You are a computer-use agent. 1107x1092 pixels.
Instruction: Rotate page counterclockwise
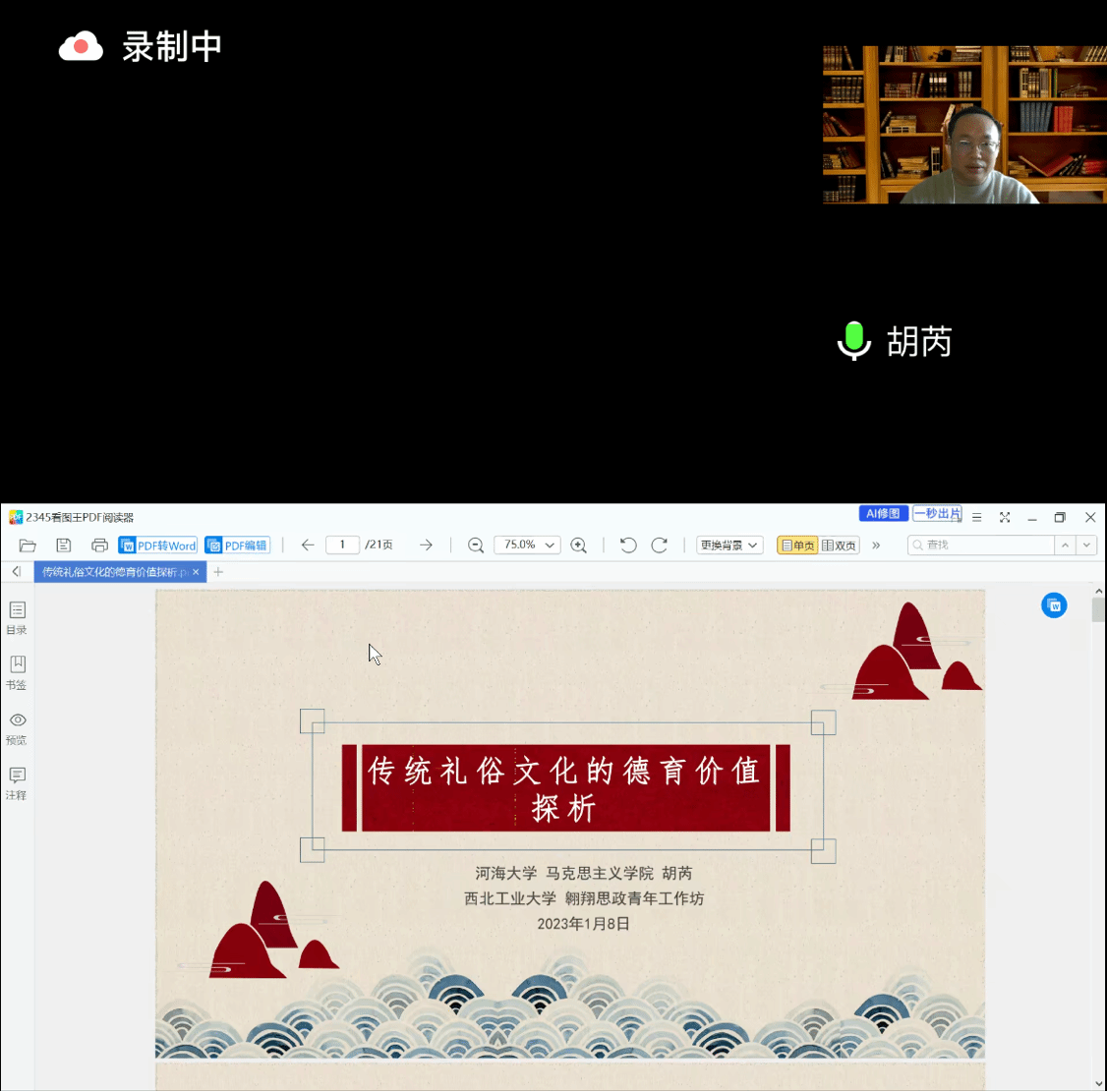point(628,546)
